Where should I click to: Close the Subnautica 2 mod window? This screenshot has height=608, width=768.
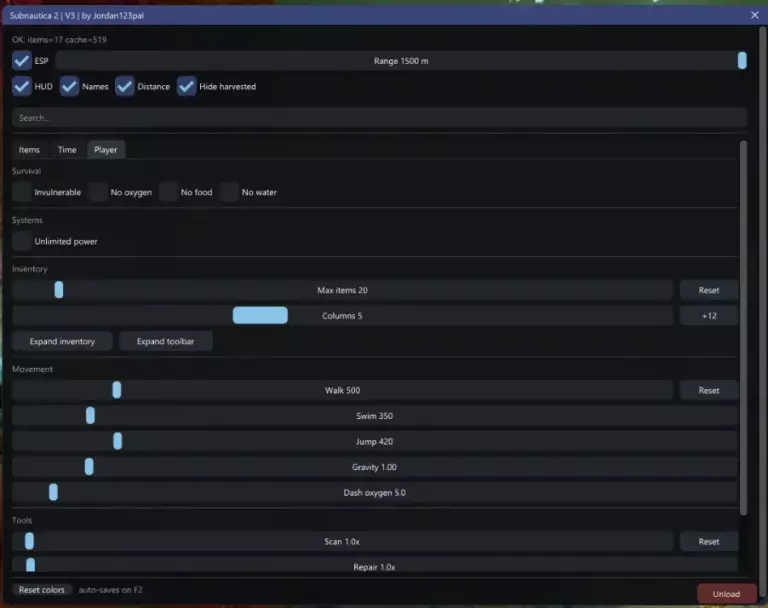(755, 15)
